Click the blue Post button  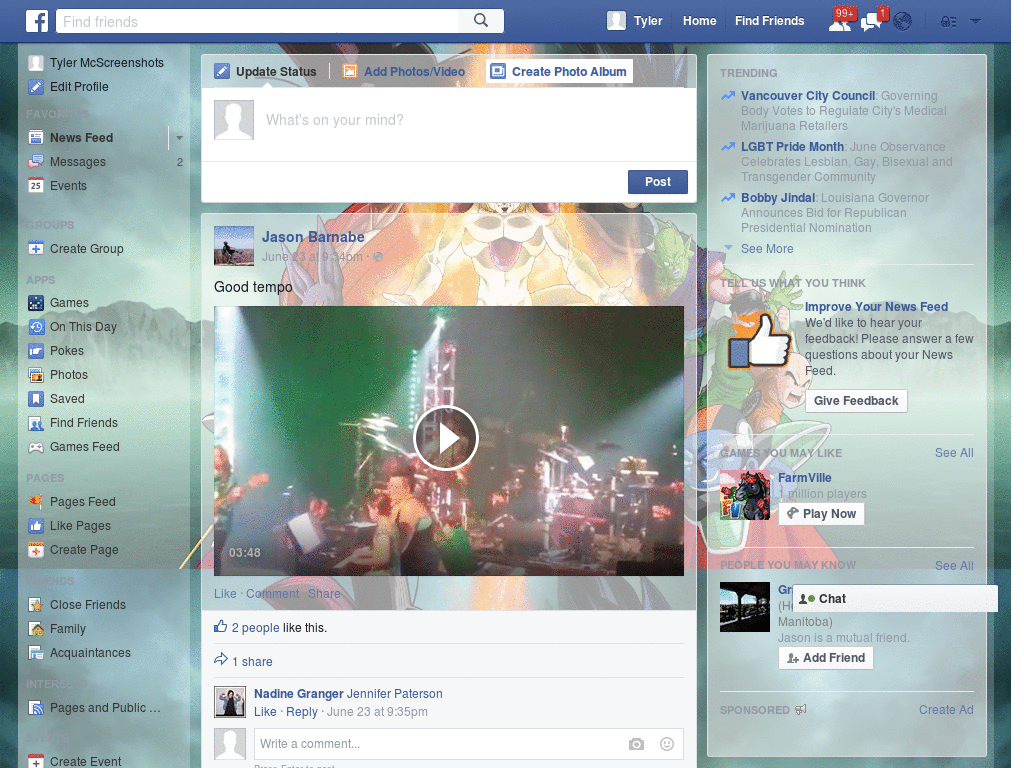(x=658, y=182)
